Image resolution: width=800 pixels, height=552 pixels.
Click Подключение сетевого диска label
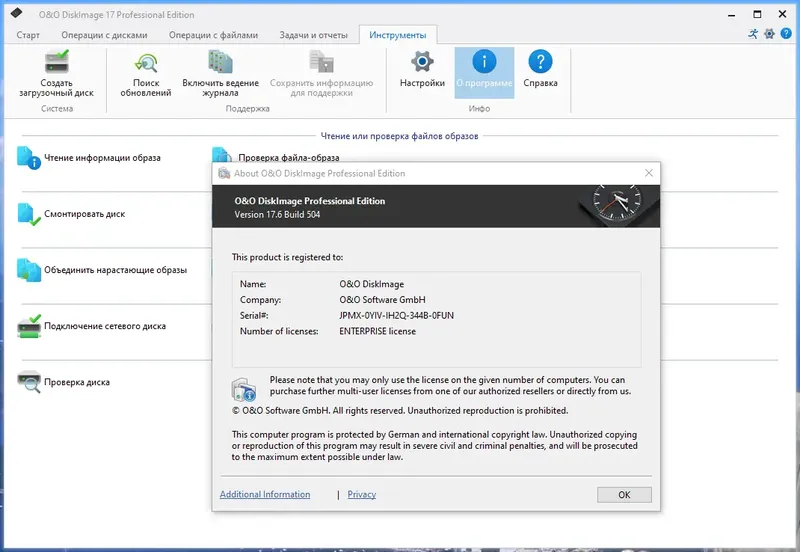coord(105,326)
